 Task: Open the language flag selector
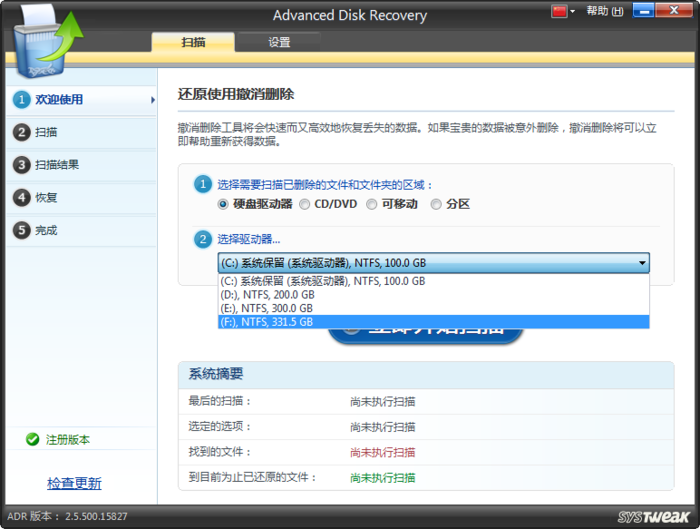[x=559, y=11]
